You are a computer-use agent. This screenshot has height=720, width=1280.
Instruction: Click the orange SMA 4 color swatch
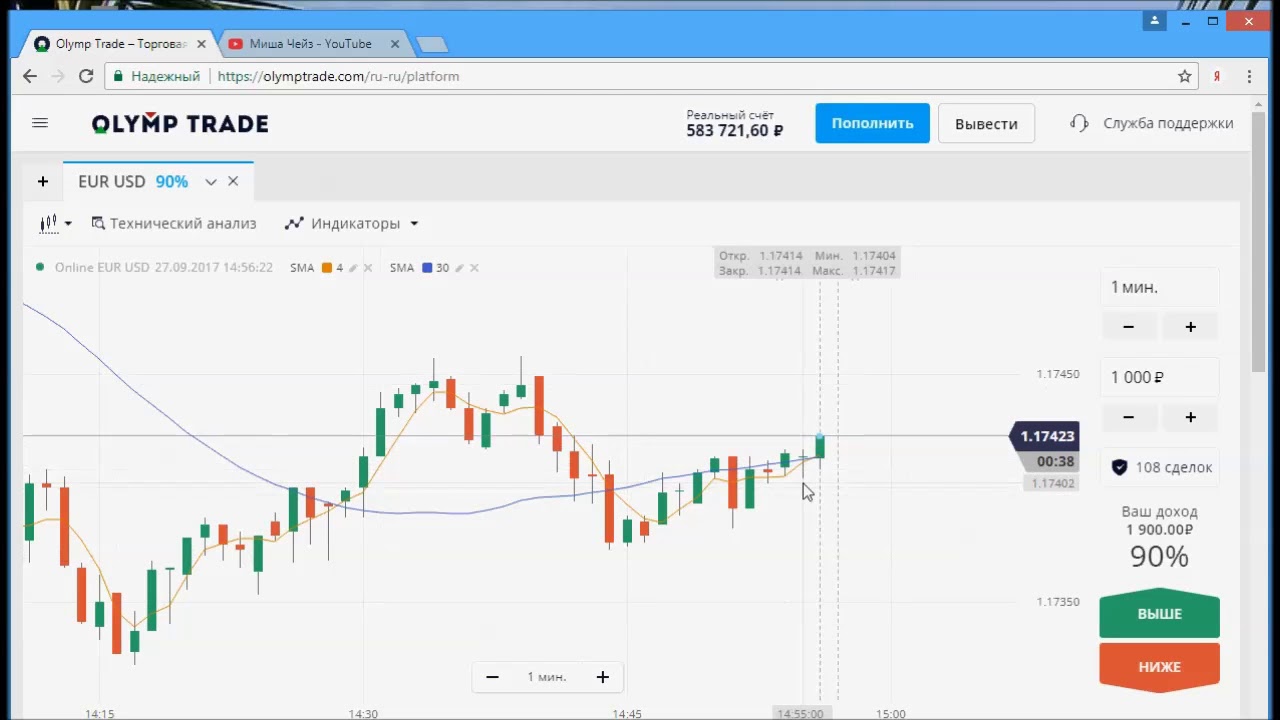tap(326, 268)
